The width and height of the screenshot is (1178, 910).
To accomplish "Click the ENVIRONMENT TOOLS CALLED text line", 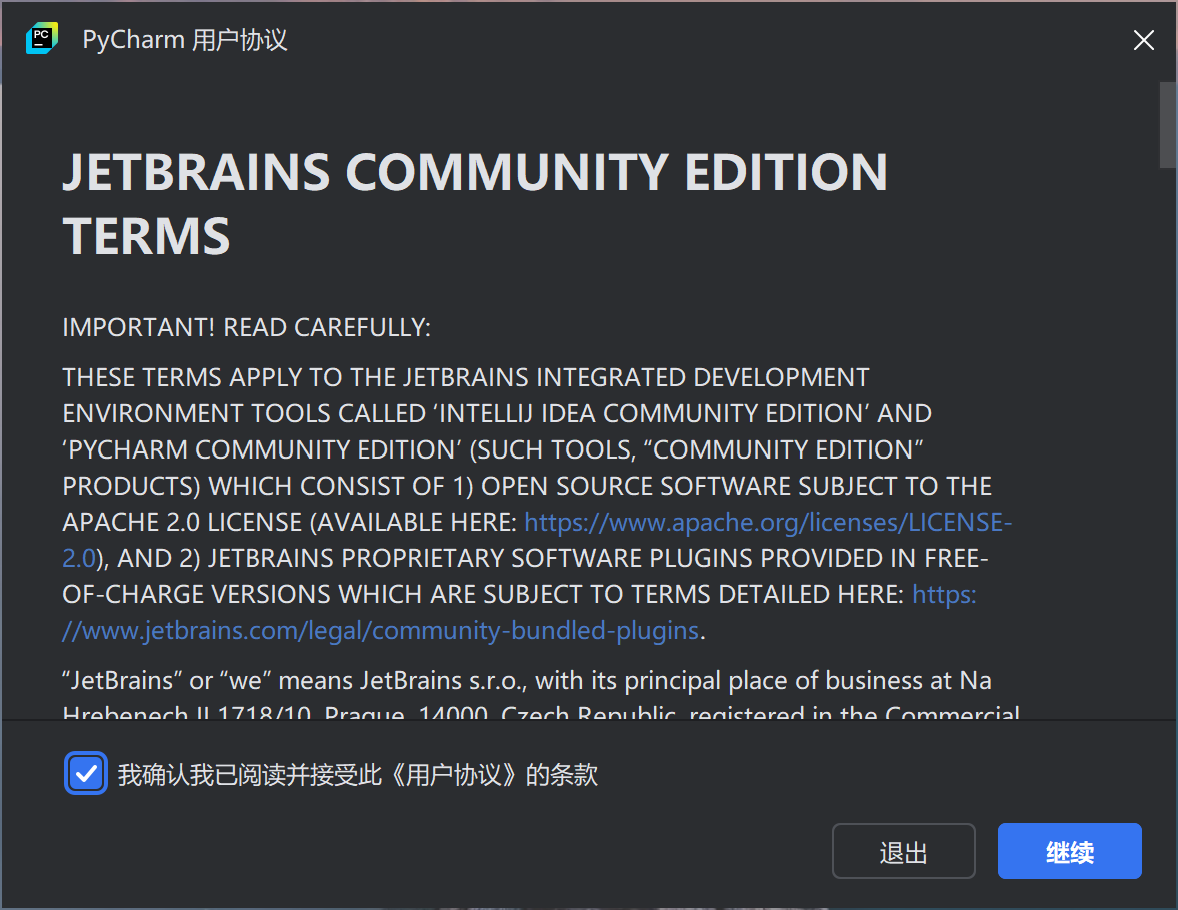I will (x=496, y=413).
